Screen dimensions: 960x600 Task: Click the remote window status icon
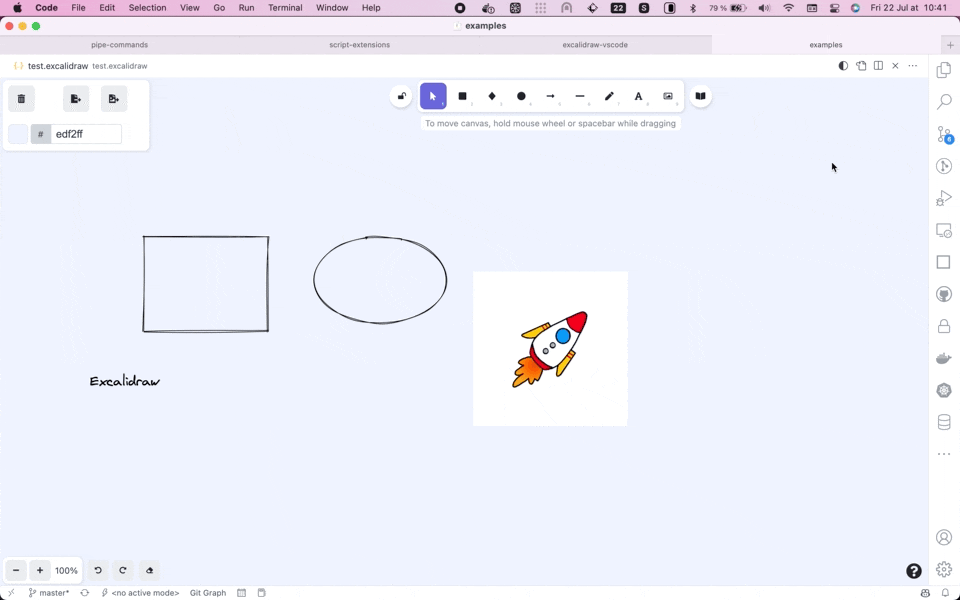[10, 593]
